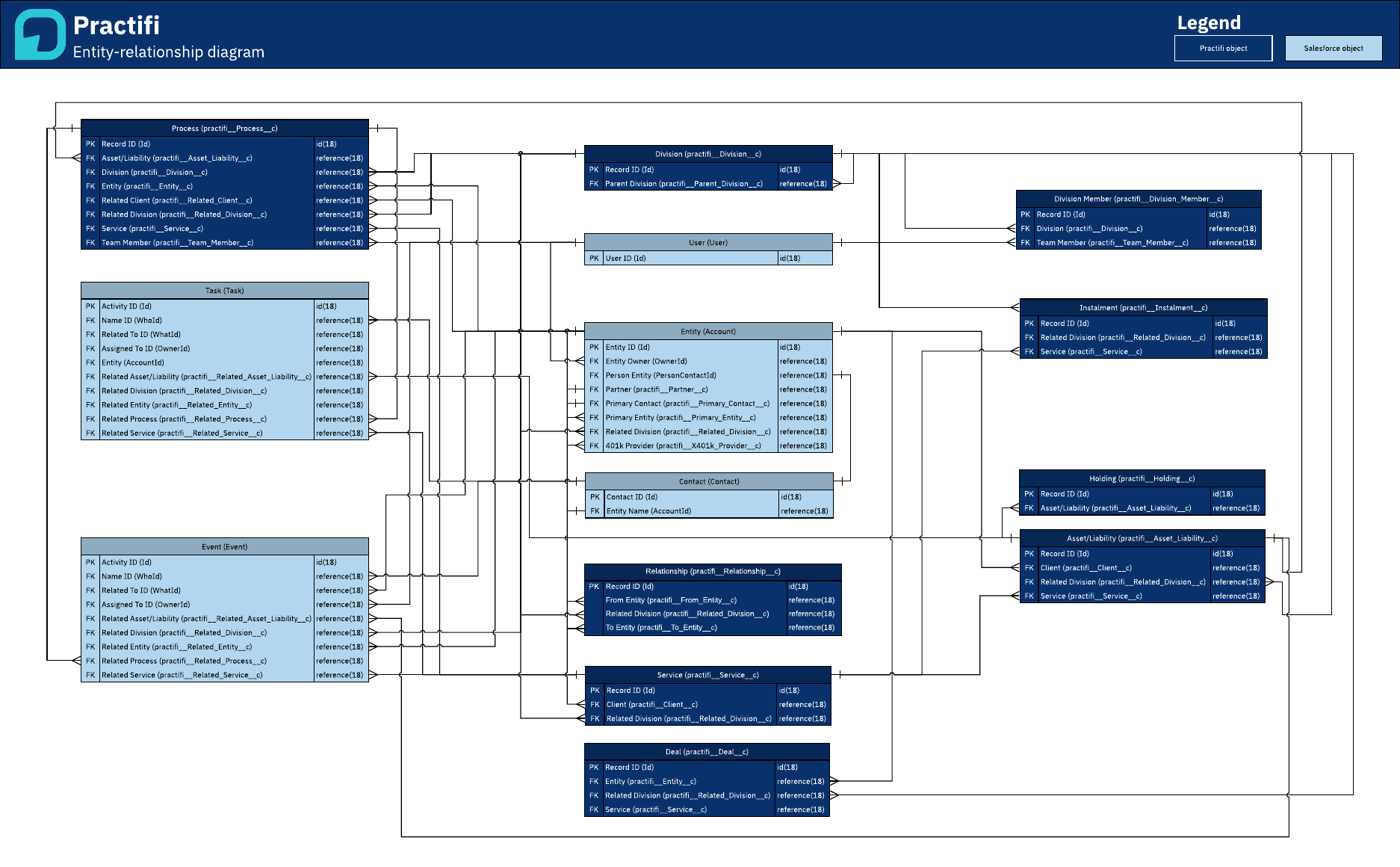The width and height of the screenshot is (1400, 867).
Task: Click Team Member row in Division Member table
Action: tap(1139, 243)
